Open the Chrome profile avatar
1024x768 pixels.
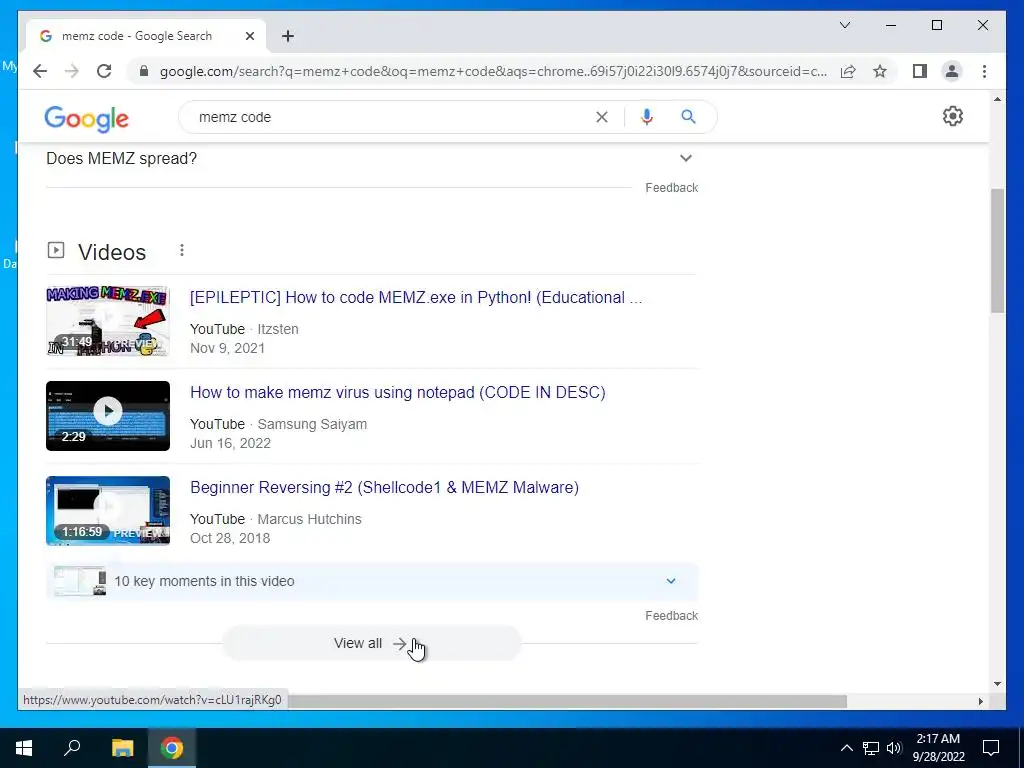point(952,71)
